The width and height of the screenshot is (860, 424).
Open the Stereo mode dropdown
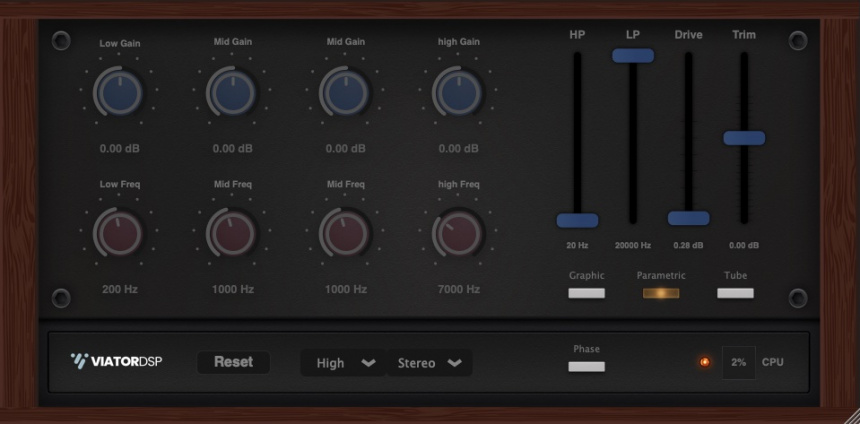pos(429,363)
